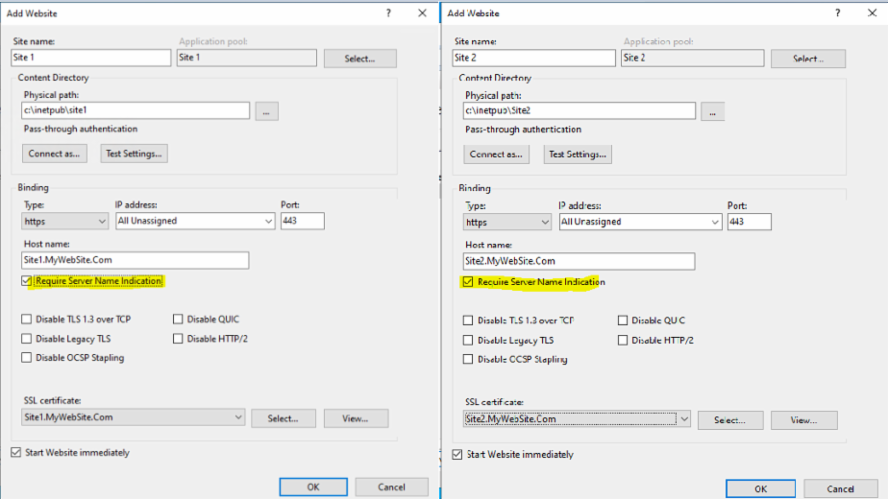Check Disable OCSP Stapling in Site 1 dialog
The image size is (888, 499).
[27, 357]
